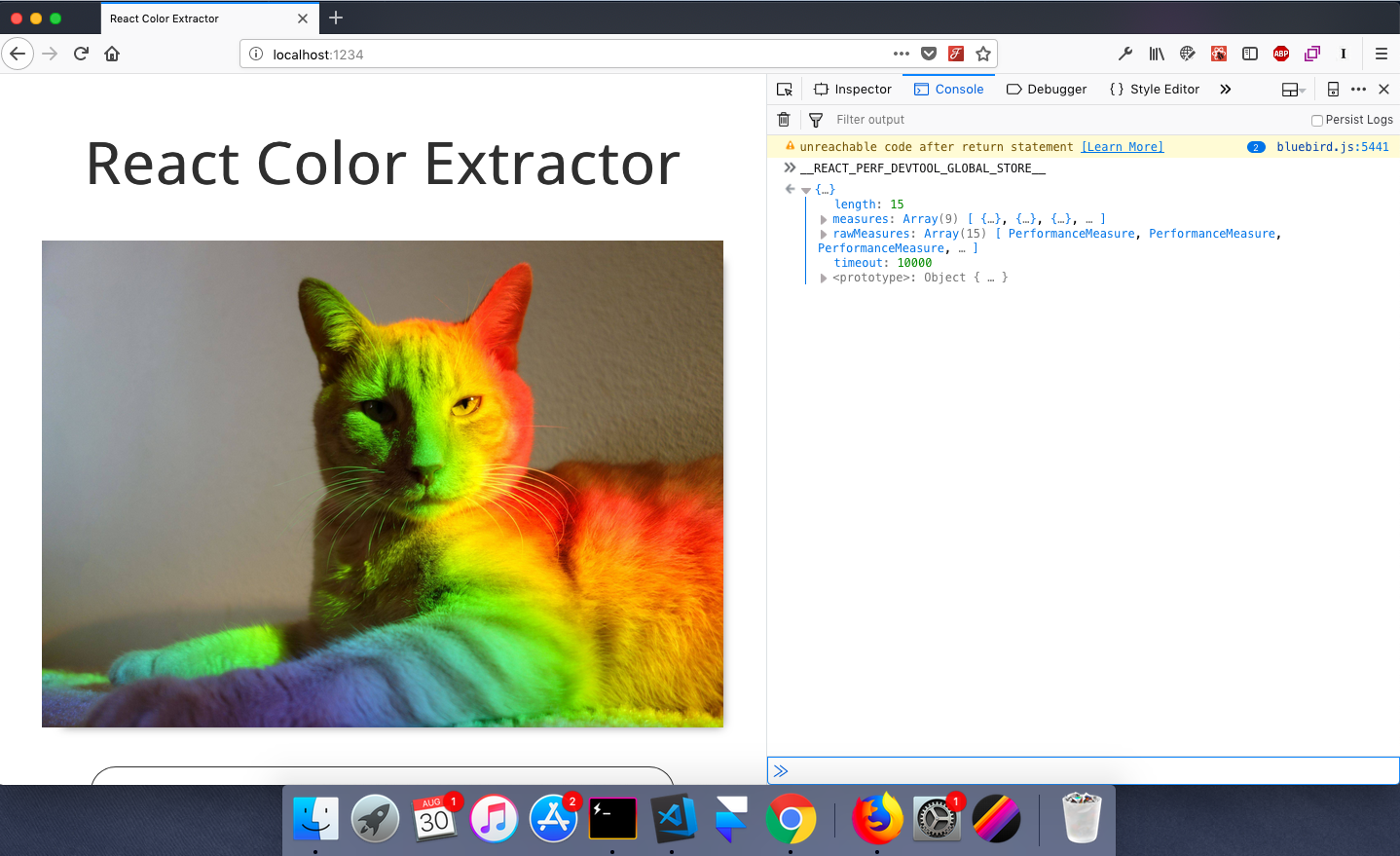Open the hidden devtools tabs chevron
The width and height of the screenshot is (1400, 856).
coord(1225,89)
